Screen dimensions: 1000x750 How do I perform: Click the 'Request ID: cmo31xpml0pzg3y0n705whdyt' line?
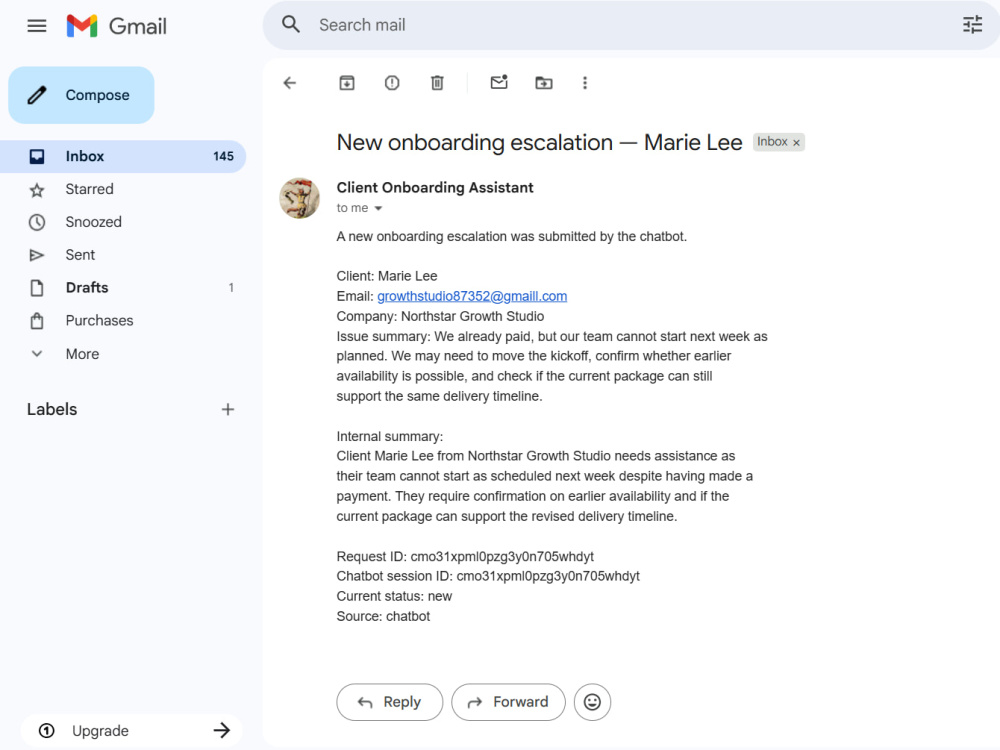(x=465, y=557)
